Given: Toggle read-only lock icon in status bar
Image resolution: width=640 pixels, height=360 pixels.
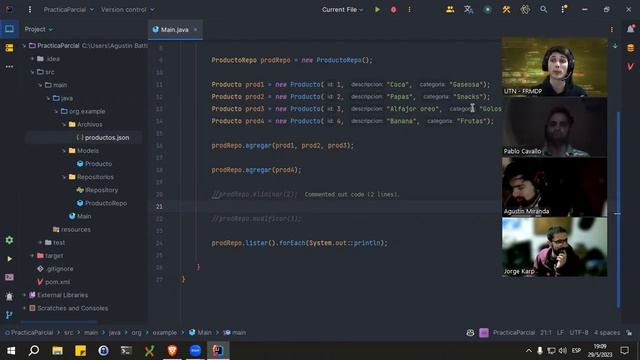Looking at the screenshot, I should [629, 333].
